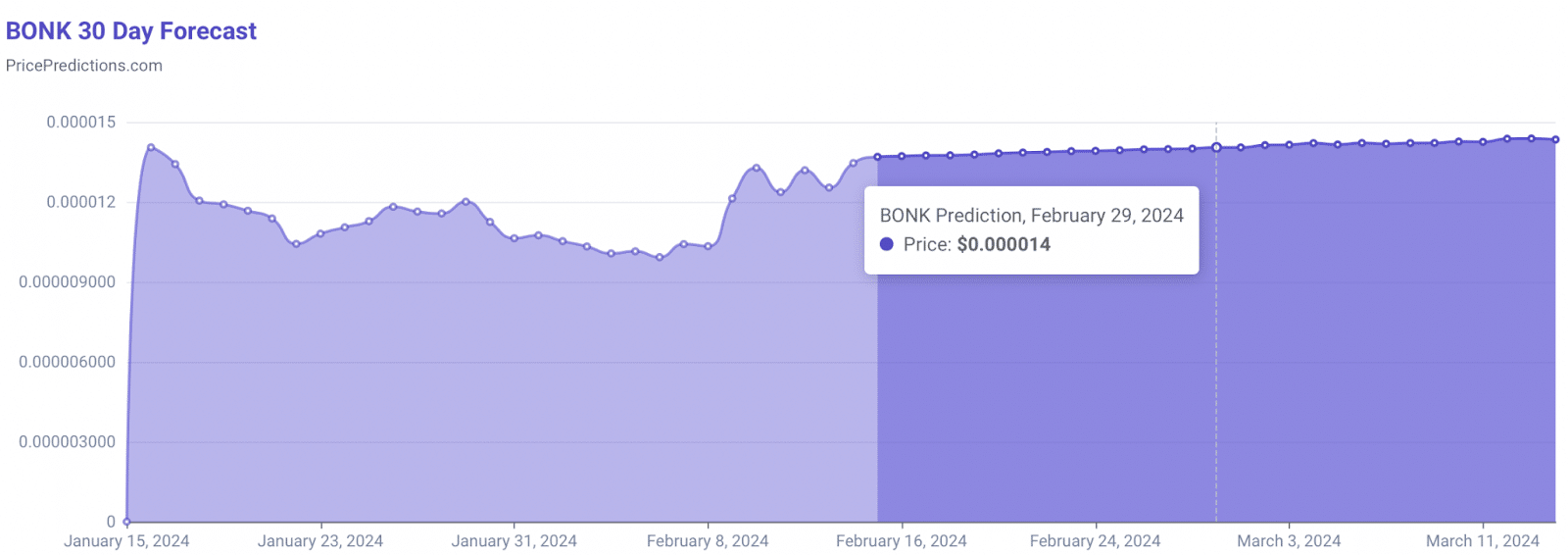Image resolution: width=1568 pixels, height=555 pixels.
Task: Select the purple Price dot in the tooltip
Action: pyautogui.click(x=887, y=244)
